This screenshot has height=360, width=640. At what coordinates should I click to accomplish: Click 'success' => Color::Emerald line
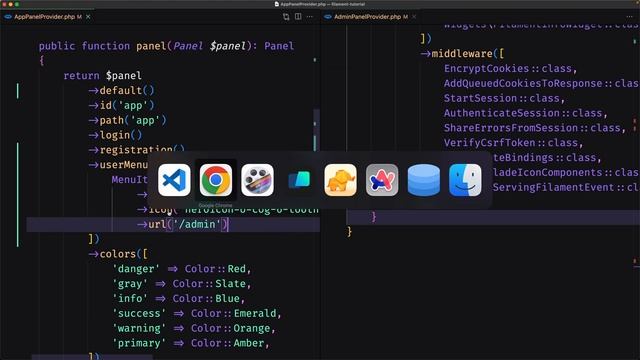[197, 313]
